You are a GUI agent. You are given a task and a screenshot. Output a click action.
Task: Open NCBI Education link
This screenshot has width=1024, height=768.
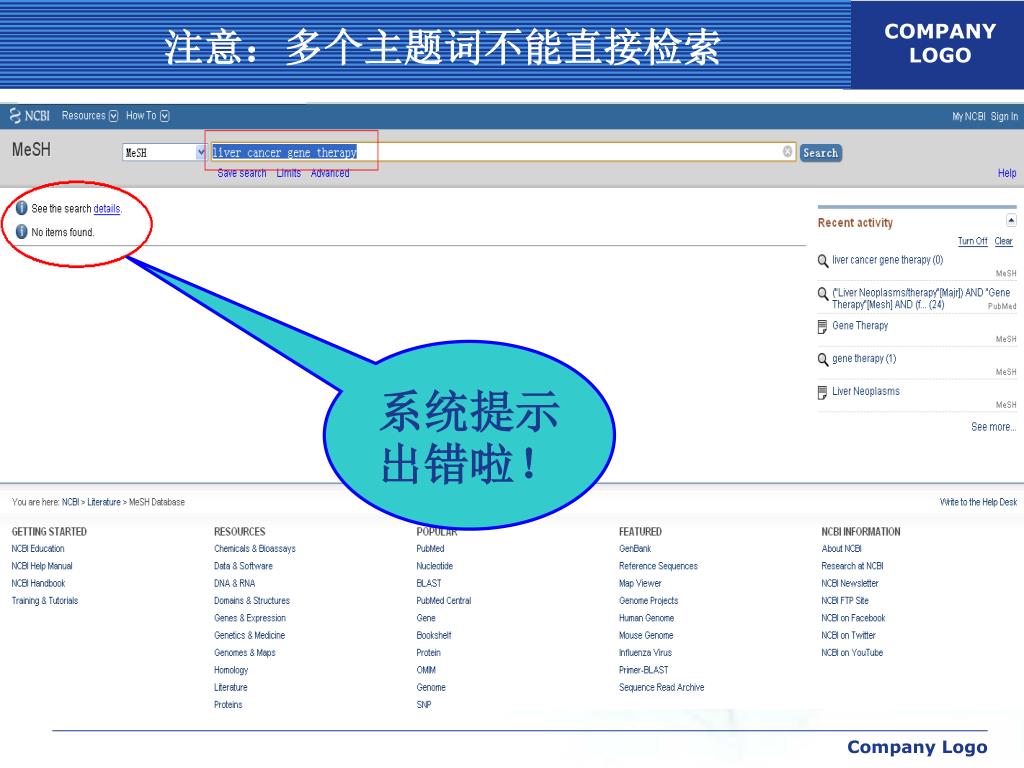tap(38, 549)
